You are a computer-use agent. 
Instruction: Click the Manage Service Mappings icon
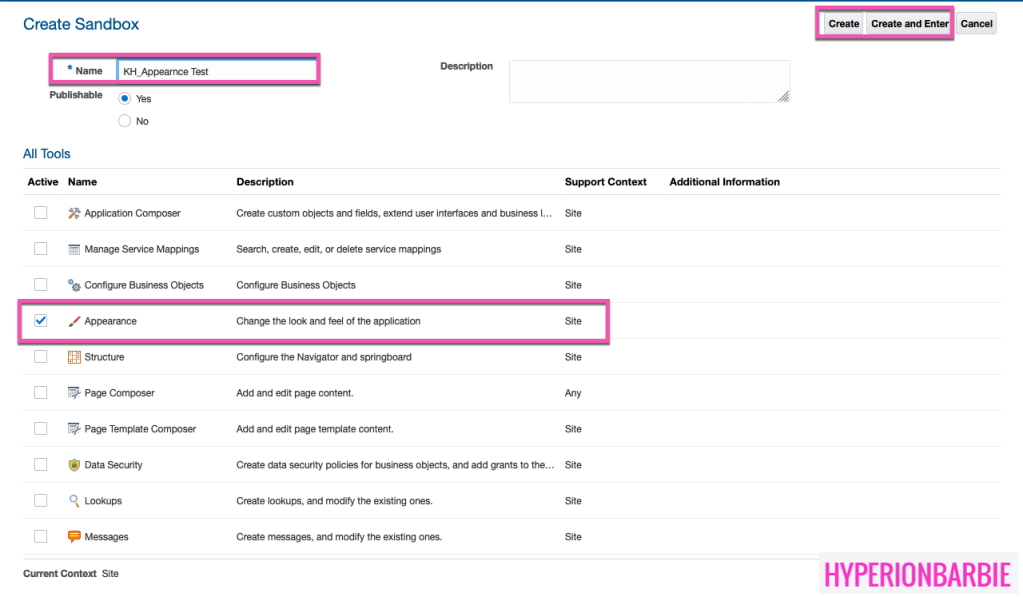[74, 249]
